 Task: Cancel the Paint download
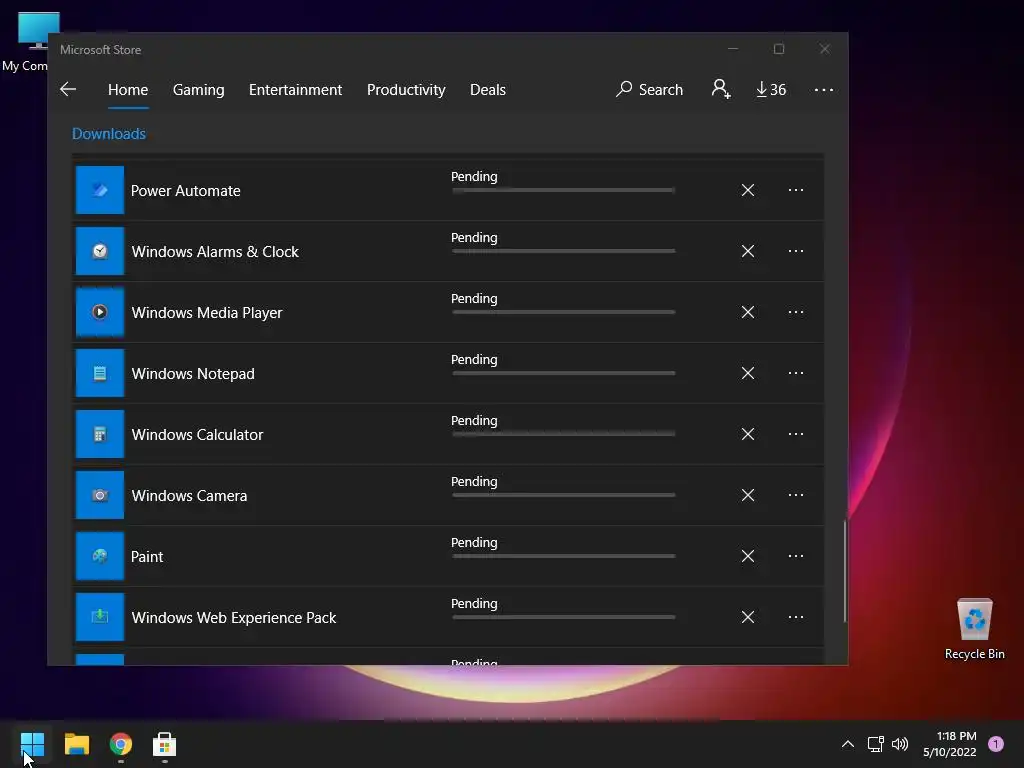click(748, 556)
